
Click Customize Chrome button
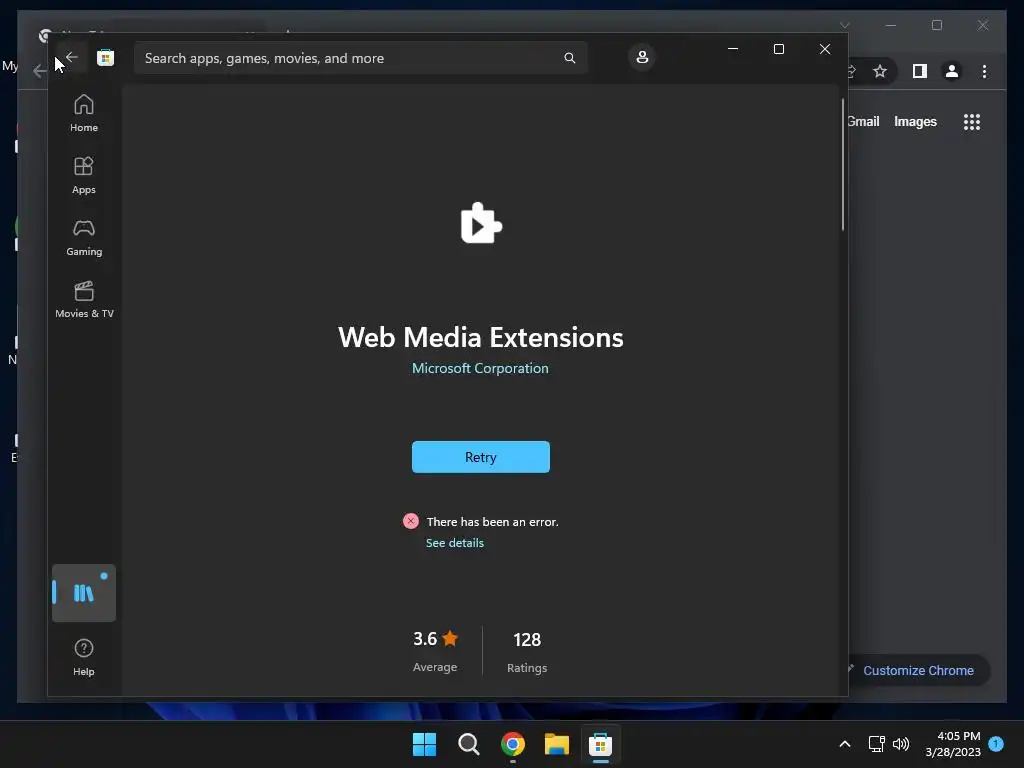coord(918,670)
